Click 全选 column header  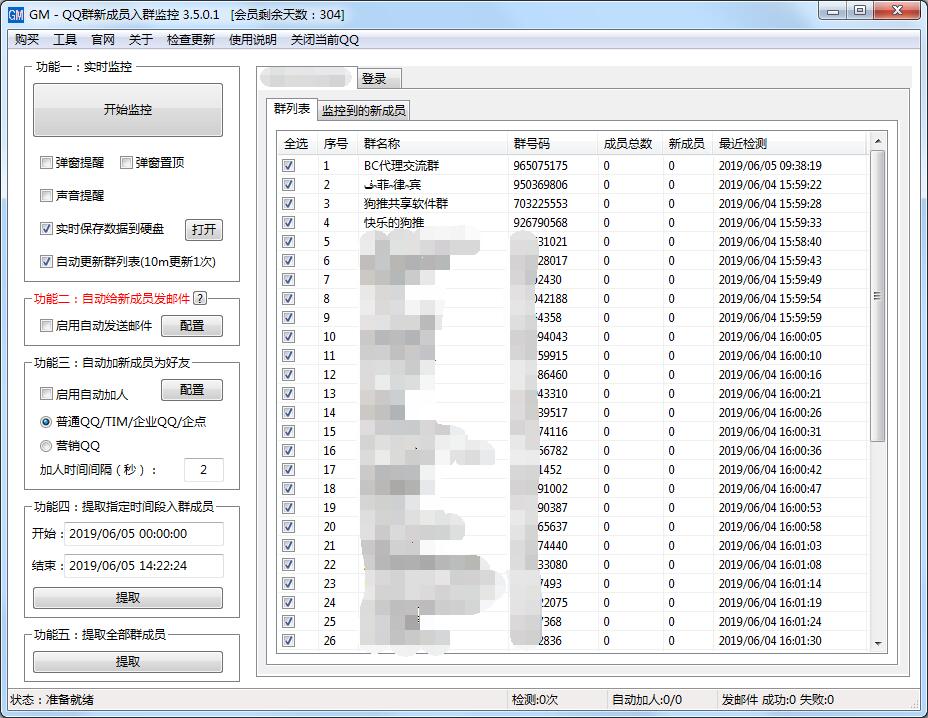[296, 144]
